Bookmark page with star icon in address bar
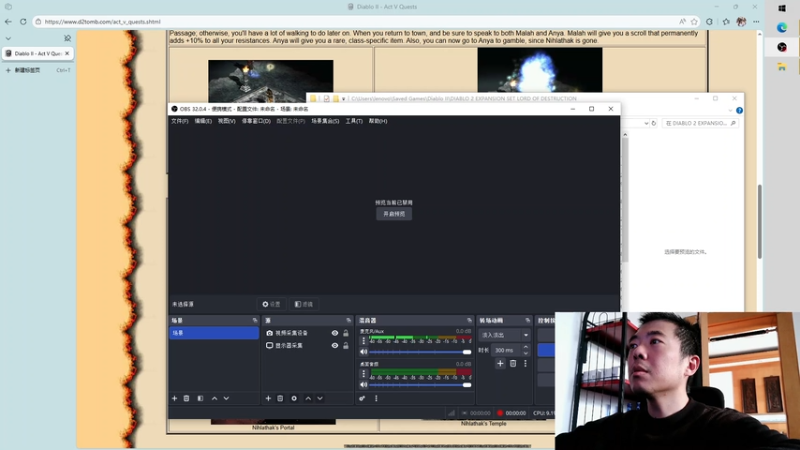 [694, 21]
